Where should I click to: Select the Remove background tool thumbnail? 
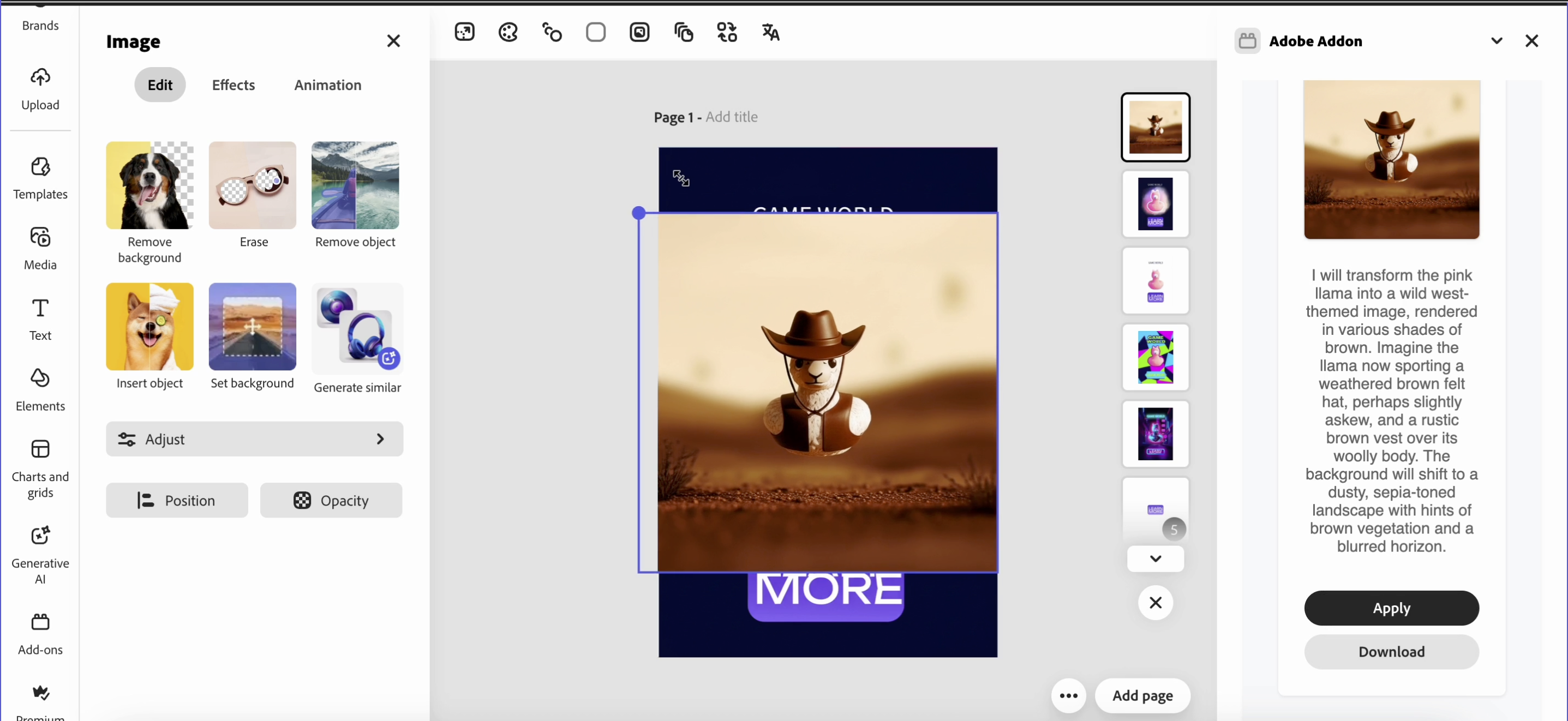point(149,185)
